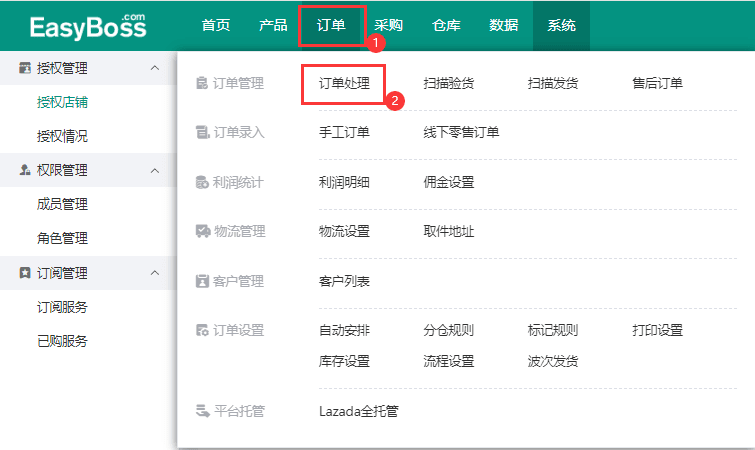Viewport: 755px width, 450px height.
Task: Open 利润明细 under profit statistics
Action: [x=344, y=183]
